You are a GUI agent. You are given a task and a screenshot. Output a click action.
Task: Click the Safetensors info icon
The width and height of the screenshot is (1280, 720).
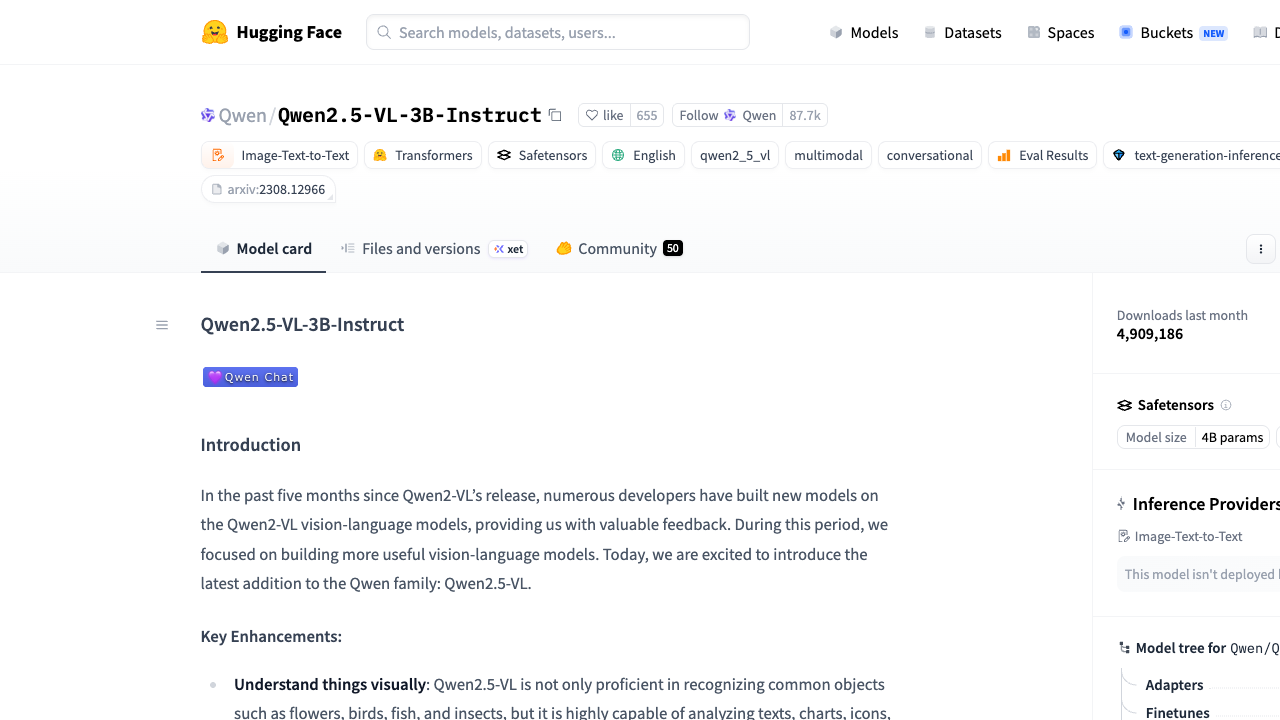[1226, 405]
